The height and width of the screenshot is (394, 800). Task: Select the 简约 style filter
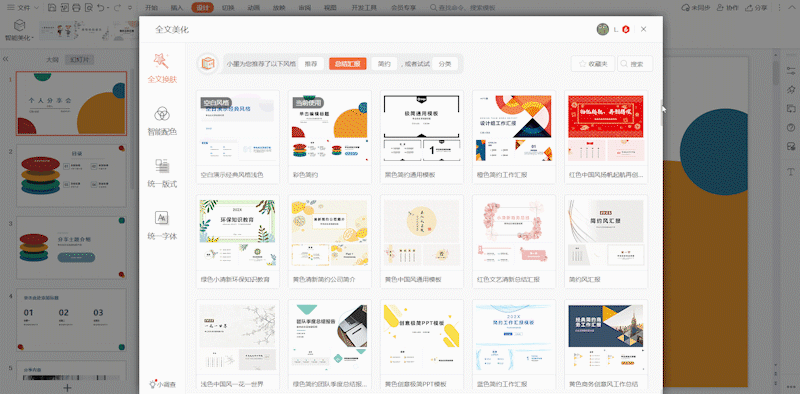pyautogui.click(x=384, y=64)
